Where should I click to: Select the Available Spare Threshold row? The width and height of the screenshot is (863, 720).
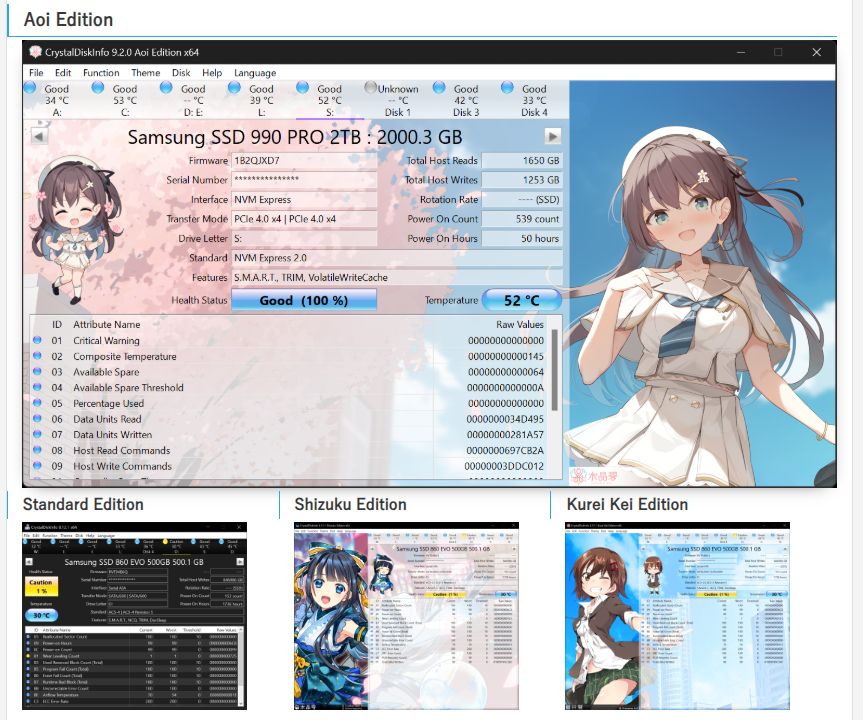[x=290, y=388]
